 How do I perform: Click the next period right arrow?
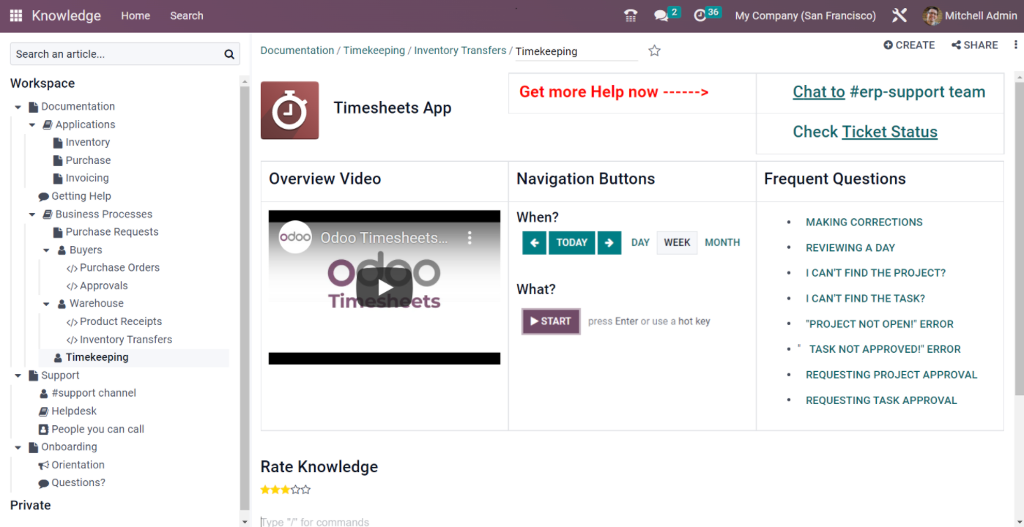click(609, 243)
